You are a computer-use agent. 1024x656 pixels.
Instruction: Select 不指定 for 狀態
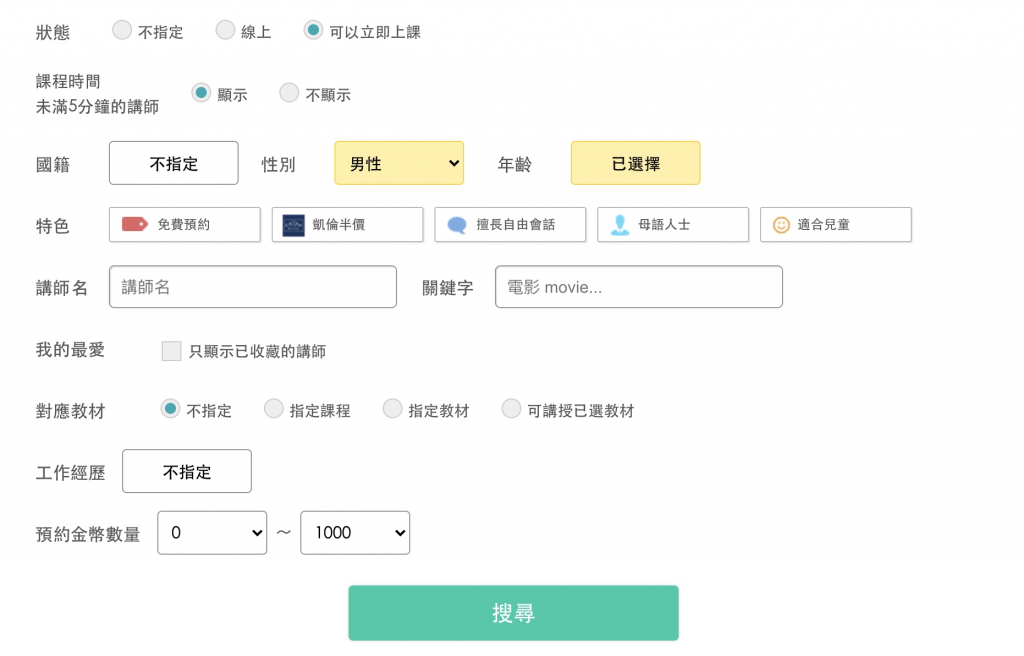pyautogui.click(x=122, y=30)
